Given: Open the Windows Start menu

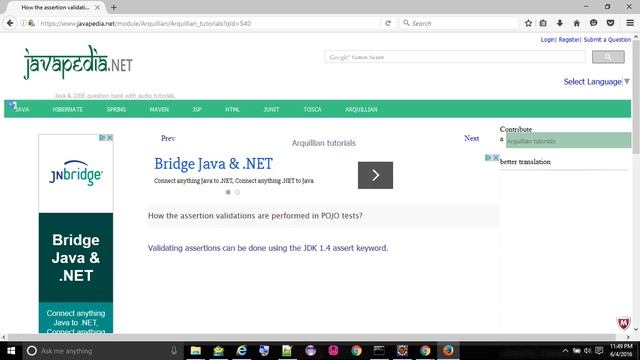Looking at the screenshot, I should (11, 351).
